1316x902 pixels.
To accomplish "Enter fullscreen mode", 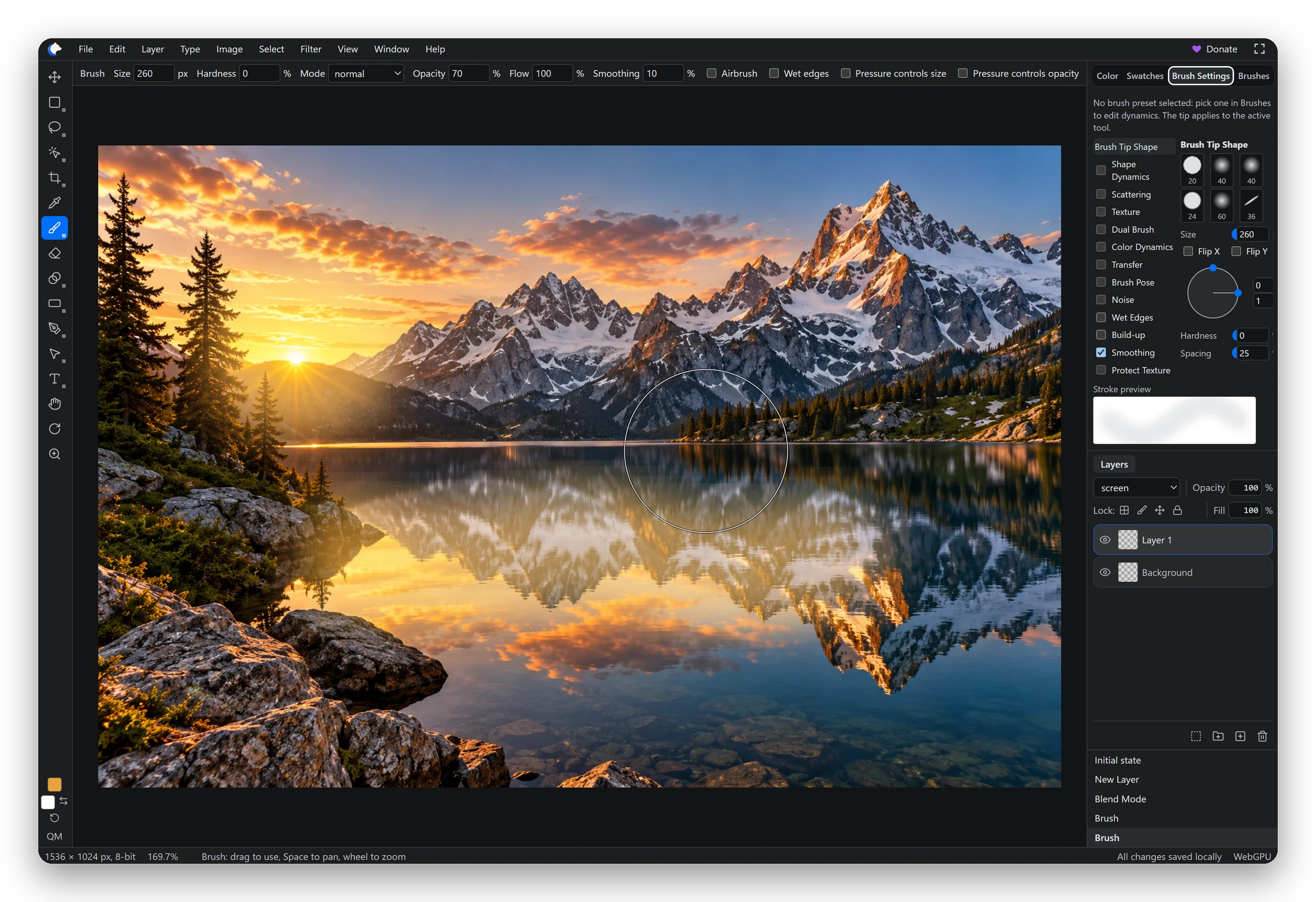I will tap(1260, 49).
